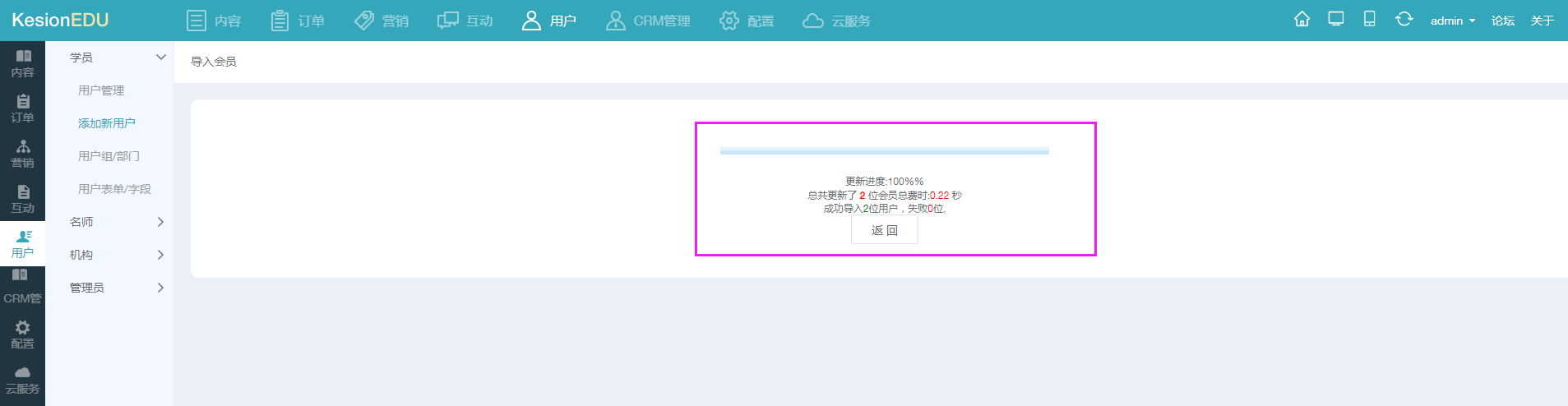Open the admin account dropdown
This screenshot has height=406, width=1568.
coord(1452,21)
